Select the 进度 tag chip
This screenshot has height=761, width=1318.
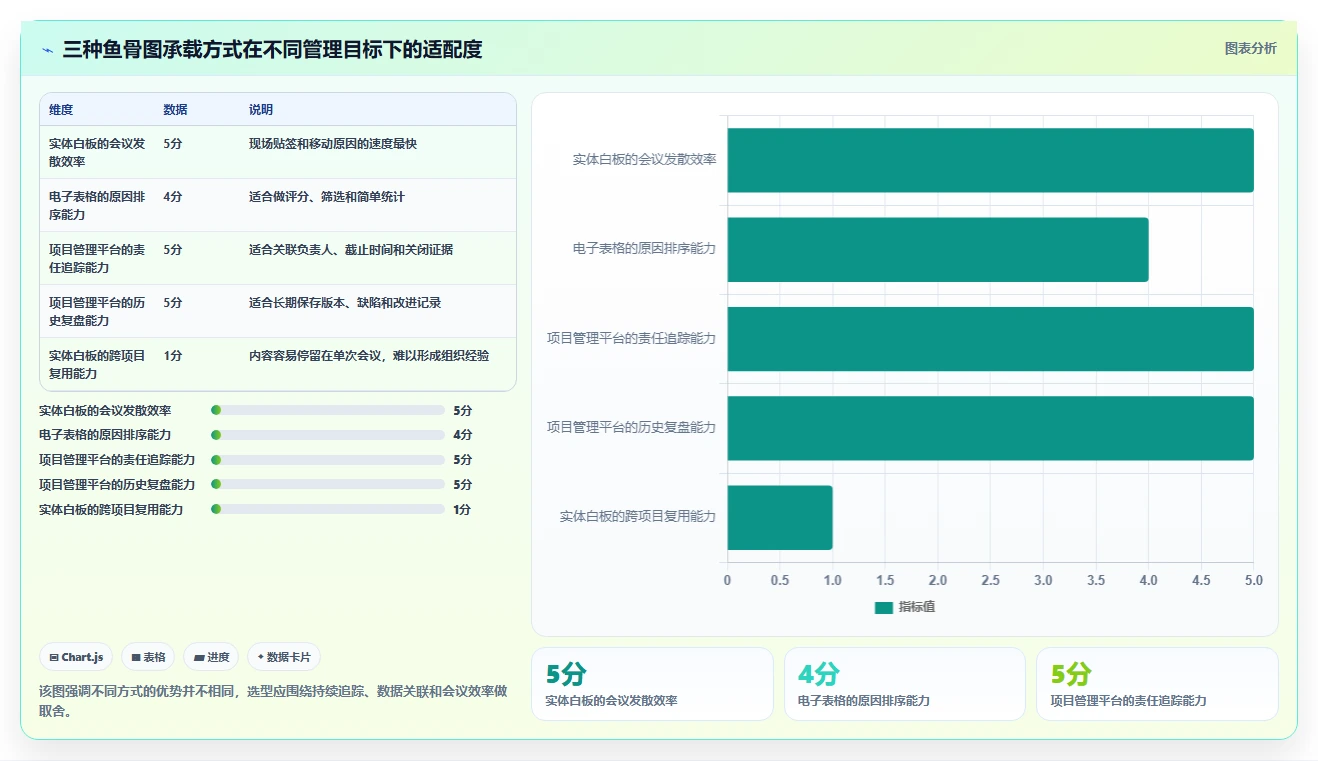[x=211, y=657]
